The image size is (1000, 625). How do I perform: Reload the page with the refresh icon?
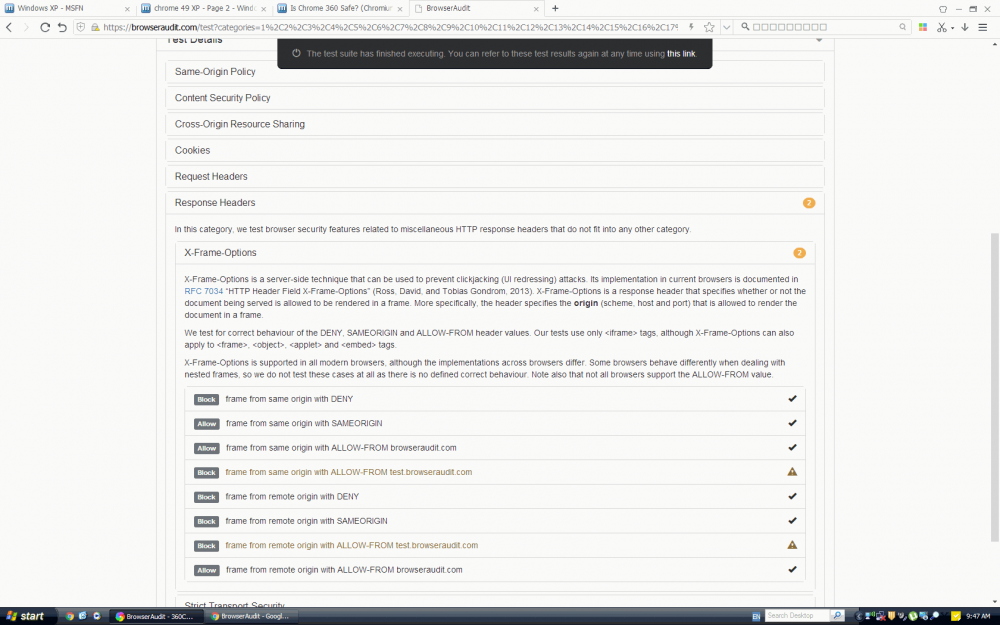click(x=45, y=27)
